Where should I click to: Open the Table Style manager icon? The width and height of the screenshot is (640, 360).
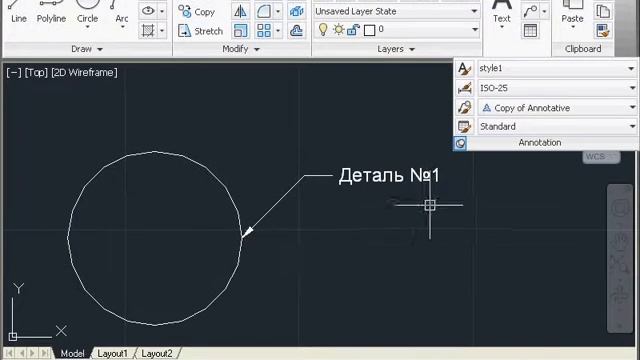464,127
